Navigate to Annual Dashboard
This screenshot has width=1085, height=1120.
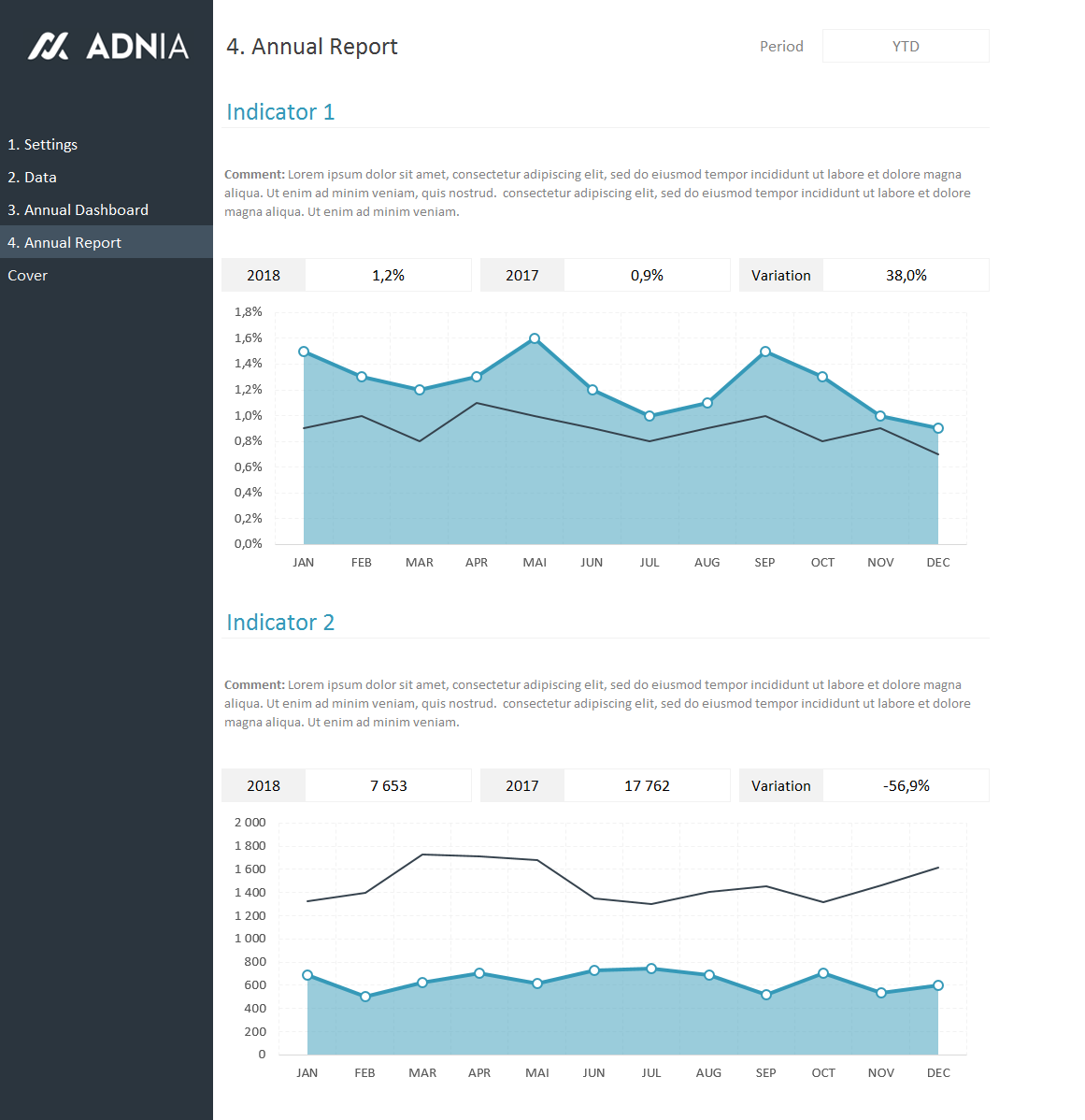point(79,210)
